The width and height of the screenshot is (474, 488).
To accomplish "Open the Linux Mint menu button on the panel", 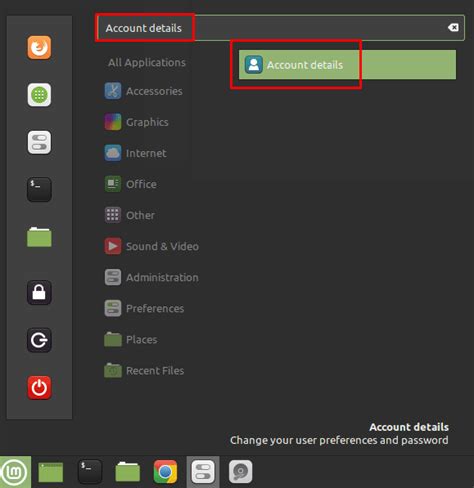I will 15,472.
